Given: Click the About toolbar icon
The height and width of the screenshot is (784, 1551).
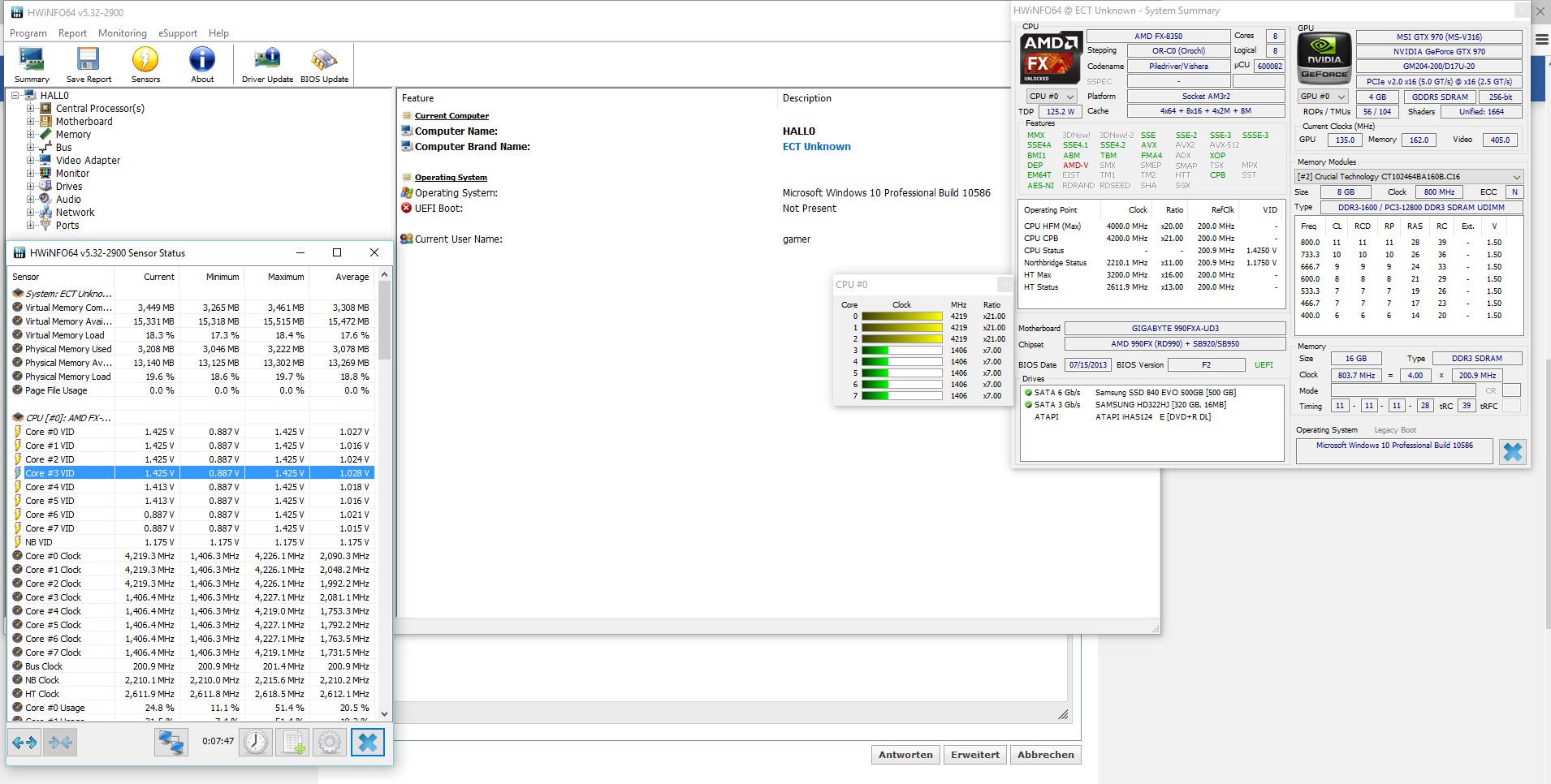Looking at the screenshot, I should click(202, 64).
